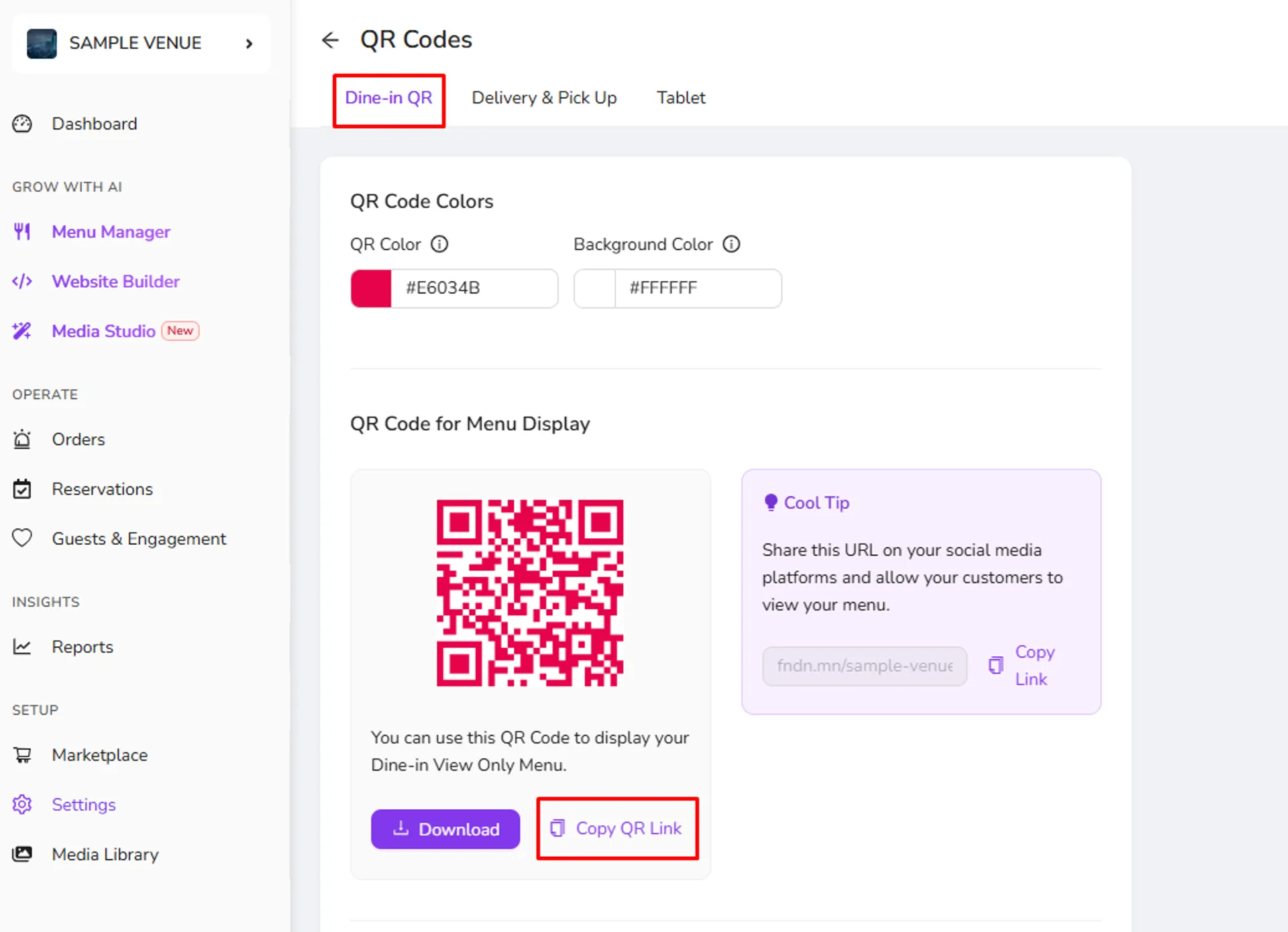Click the Orders bell icon
This screenshot has height=932, width=1288.
(x=22, y=439)
